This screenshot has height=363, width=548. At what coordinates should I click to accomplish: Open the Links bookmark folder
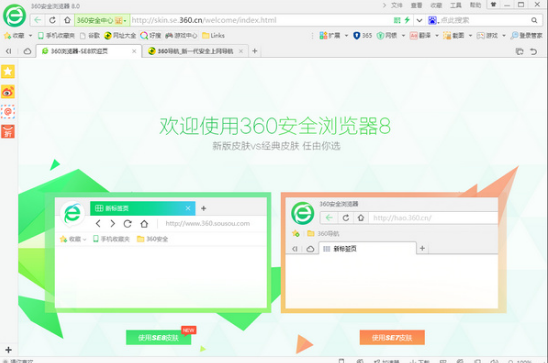(x=213, y=35)
